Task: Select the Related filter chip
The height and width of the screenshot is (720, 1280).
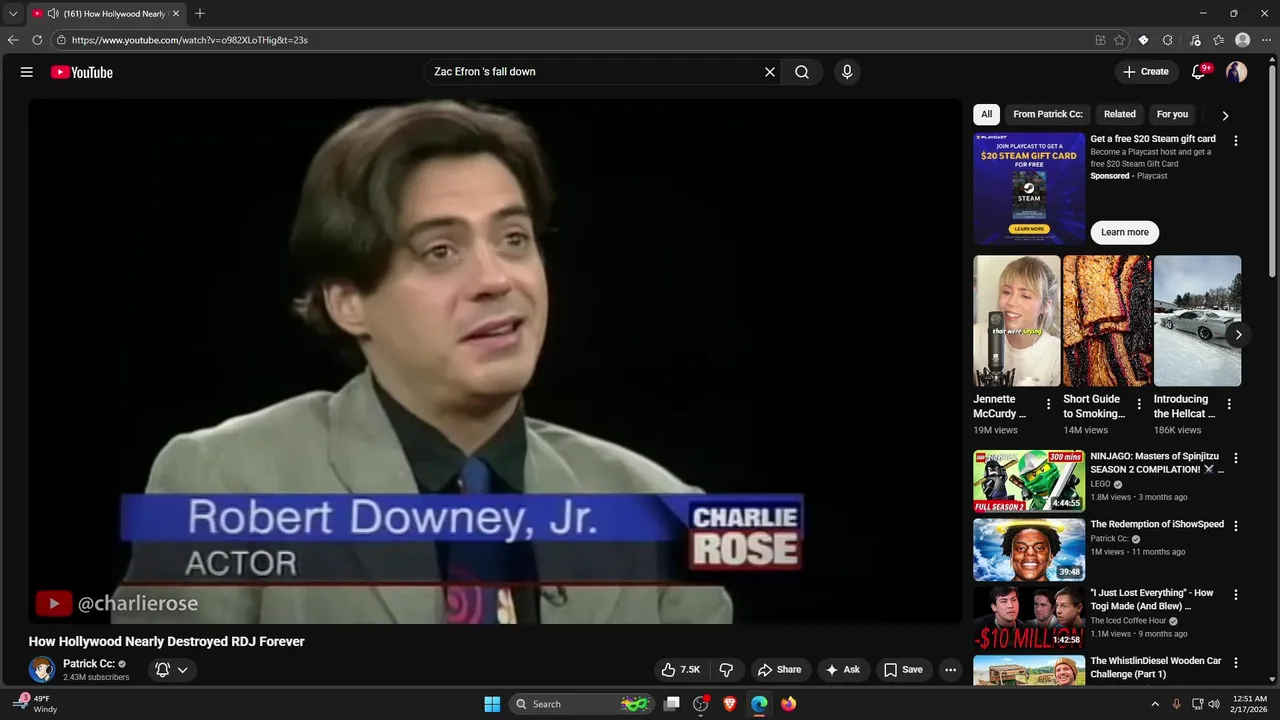Action: 1119,114
